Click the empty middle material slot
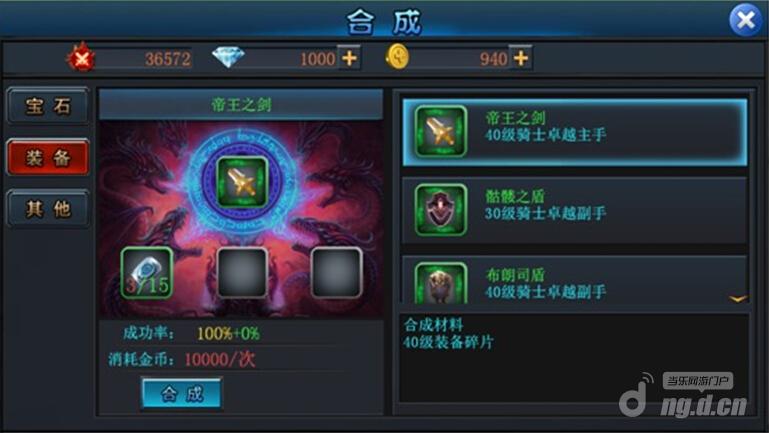 coord(242,273)
